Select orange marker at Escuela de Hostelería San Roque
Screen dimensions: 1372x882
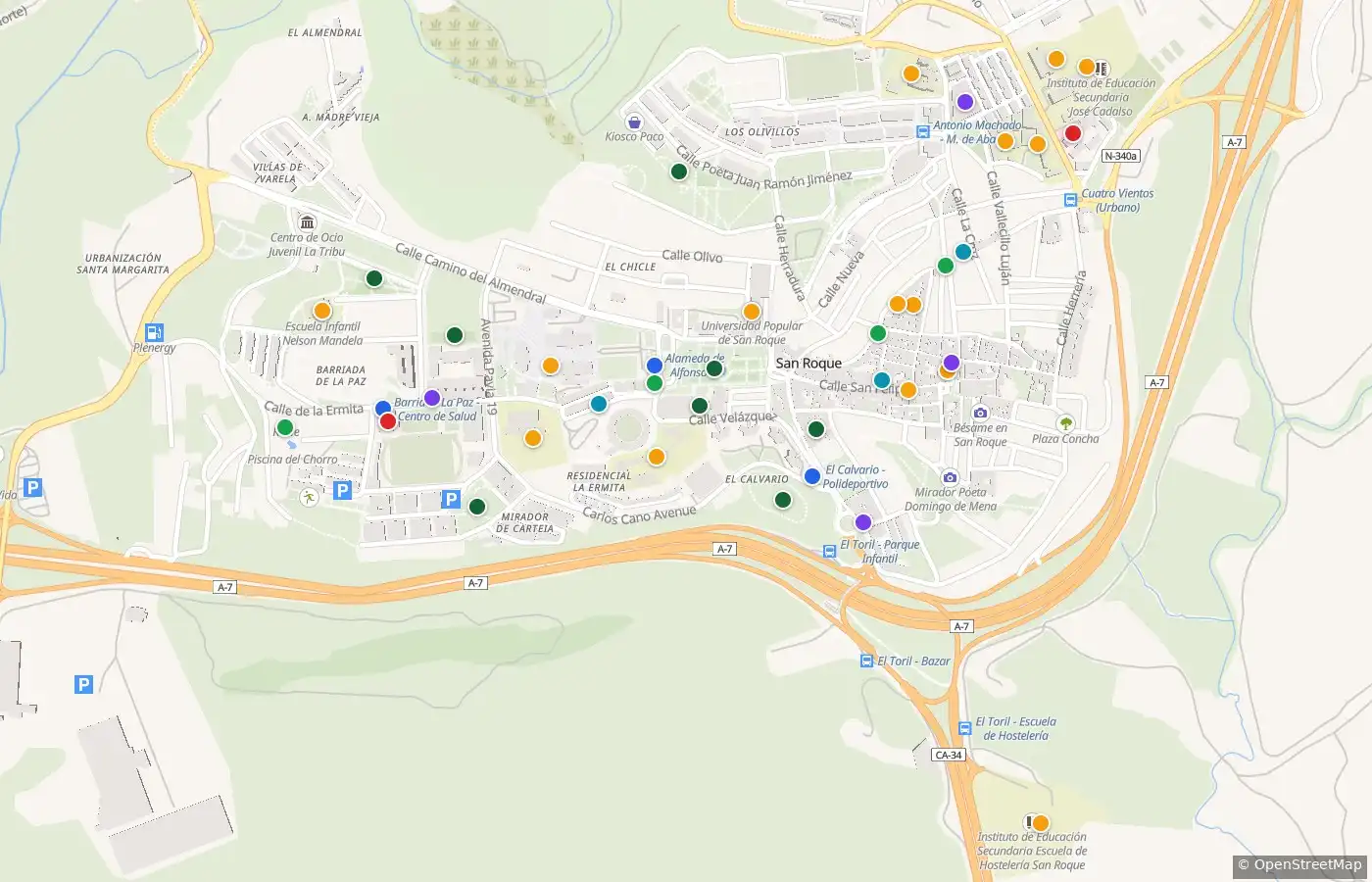[x=1041, y=823]
